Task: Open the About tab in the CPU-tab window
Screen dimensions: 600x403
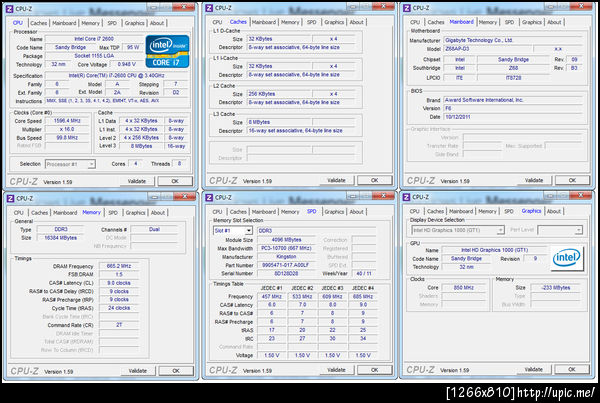Action: 157,23
